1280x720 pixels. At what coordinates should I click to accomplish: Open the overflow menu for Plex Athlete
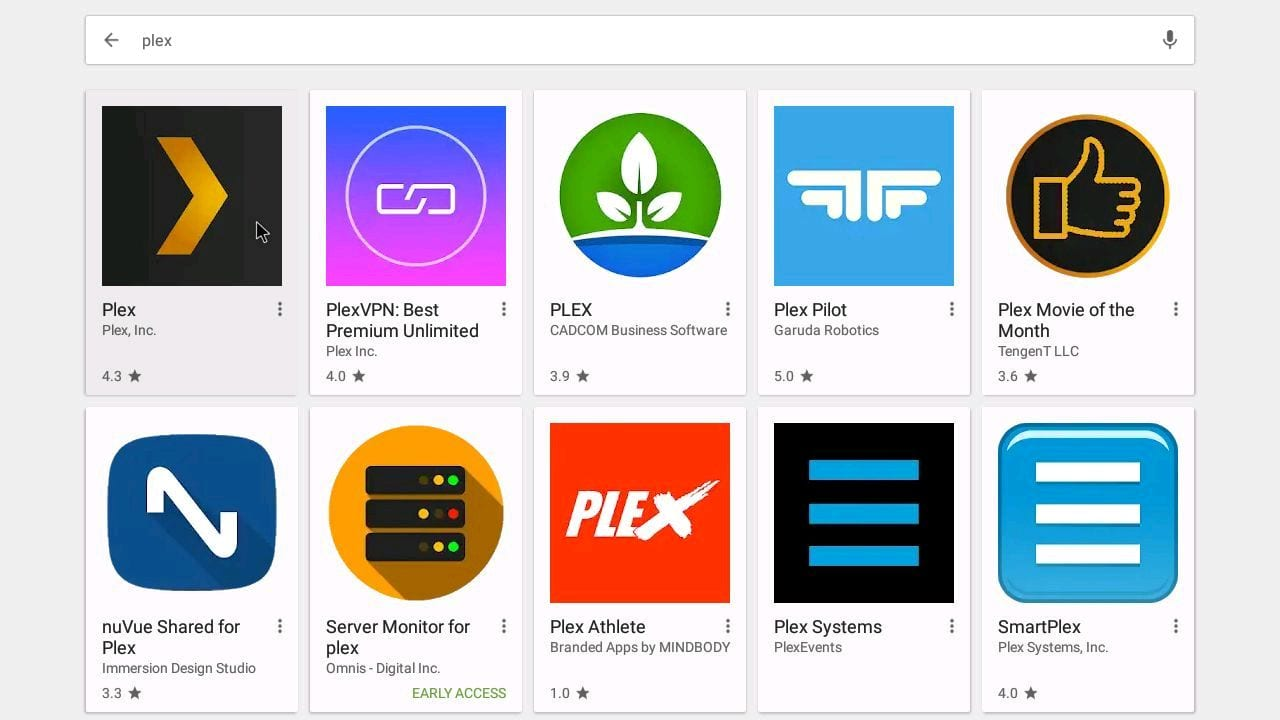pos(728,627)
